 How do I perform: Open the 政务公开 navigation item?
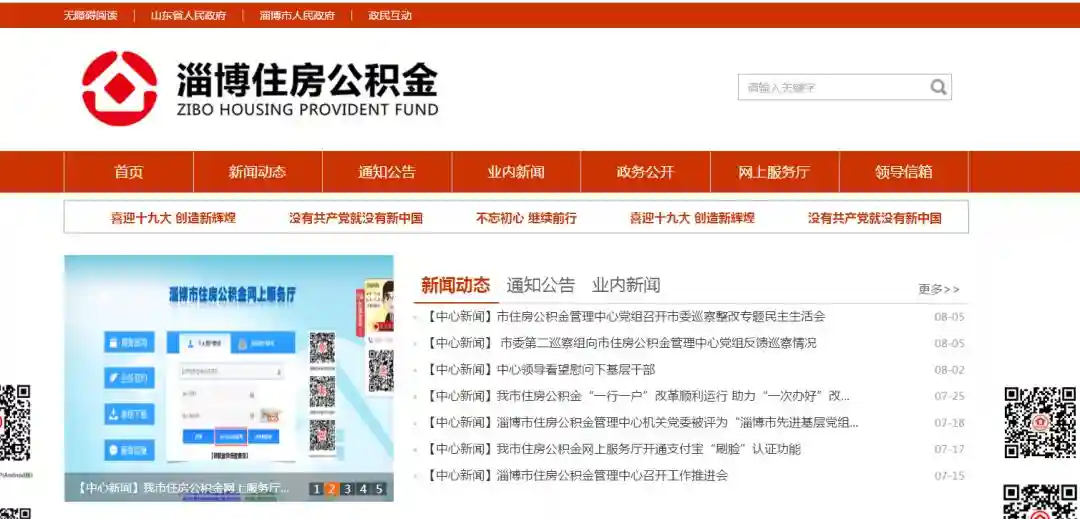645,172
